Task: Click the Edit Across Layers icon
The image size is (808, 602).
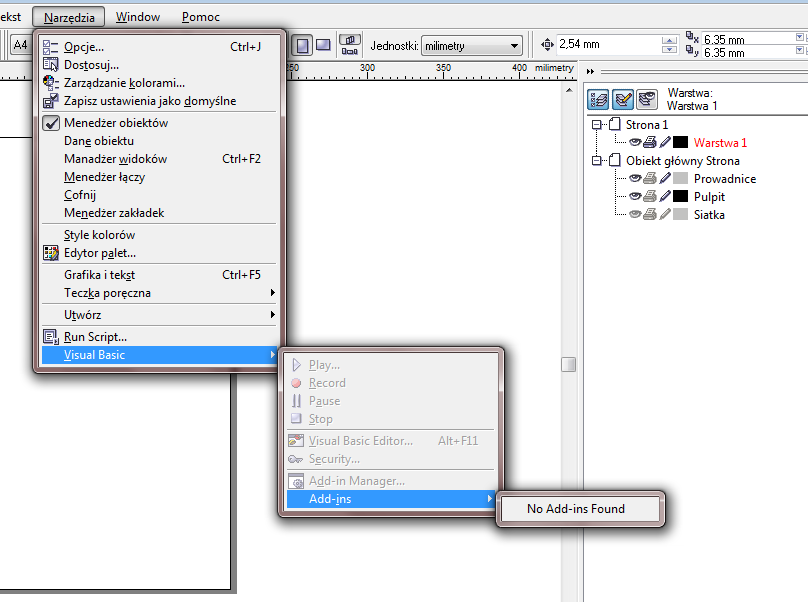Action: [622, 98]
